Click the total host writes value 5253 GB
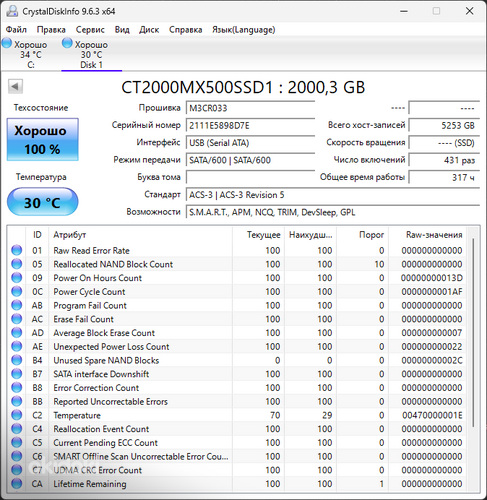The height and width of the screenshot is (500, 487). (x=444, y=126)
